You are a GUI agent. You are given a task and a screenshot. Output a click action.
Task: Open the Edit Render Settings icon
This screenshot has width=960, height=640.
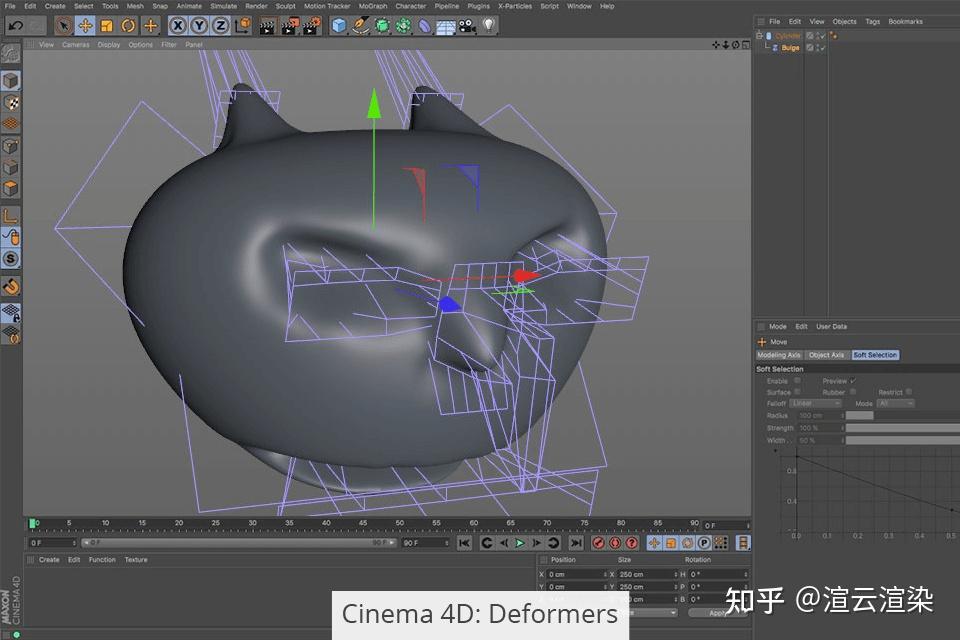click(x=311, y=26)
